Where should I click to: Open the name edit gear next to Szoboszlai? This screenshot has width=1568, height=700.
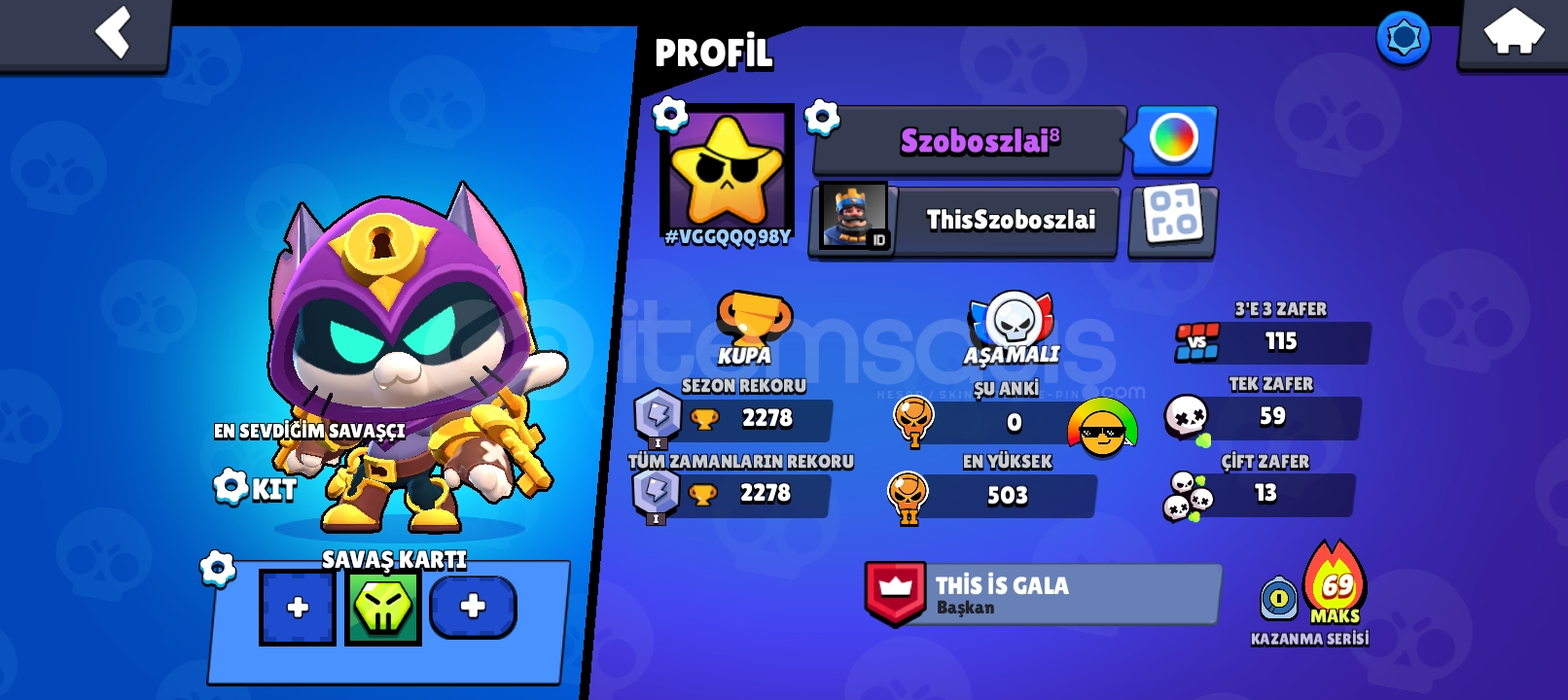click(822, 118)
